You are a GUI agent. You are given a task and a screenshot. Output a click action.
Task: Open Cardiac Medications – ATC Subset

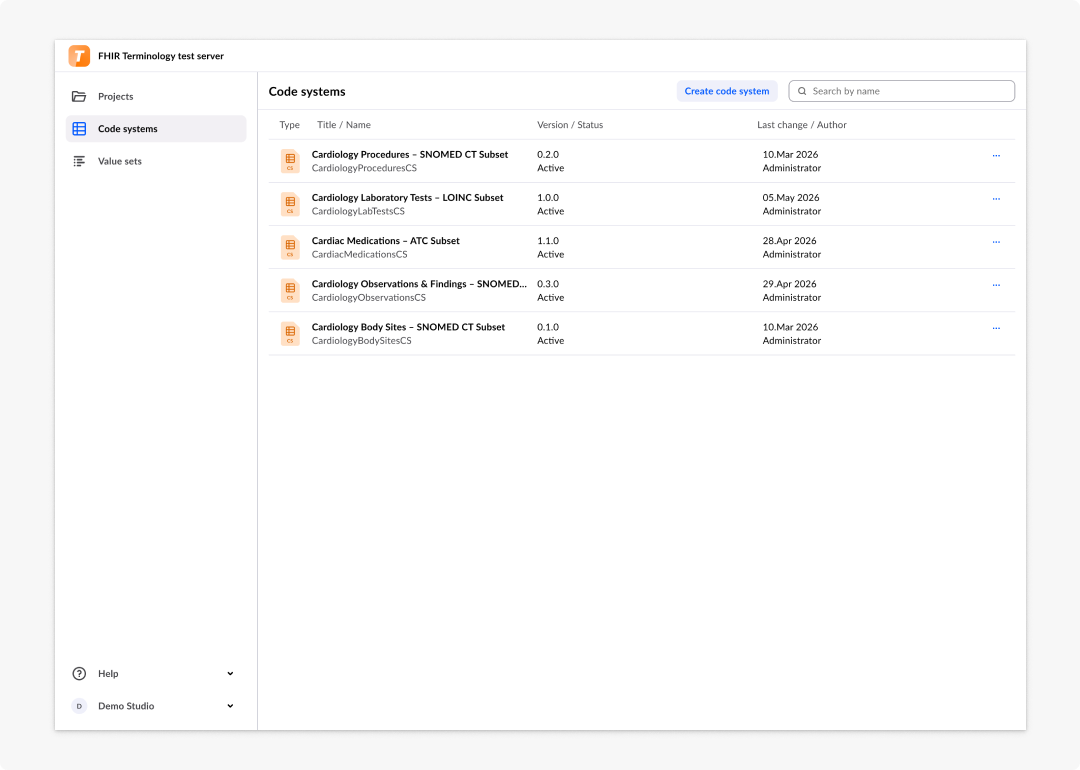coord(386,241)
